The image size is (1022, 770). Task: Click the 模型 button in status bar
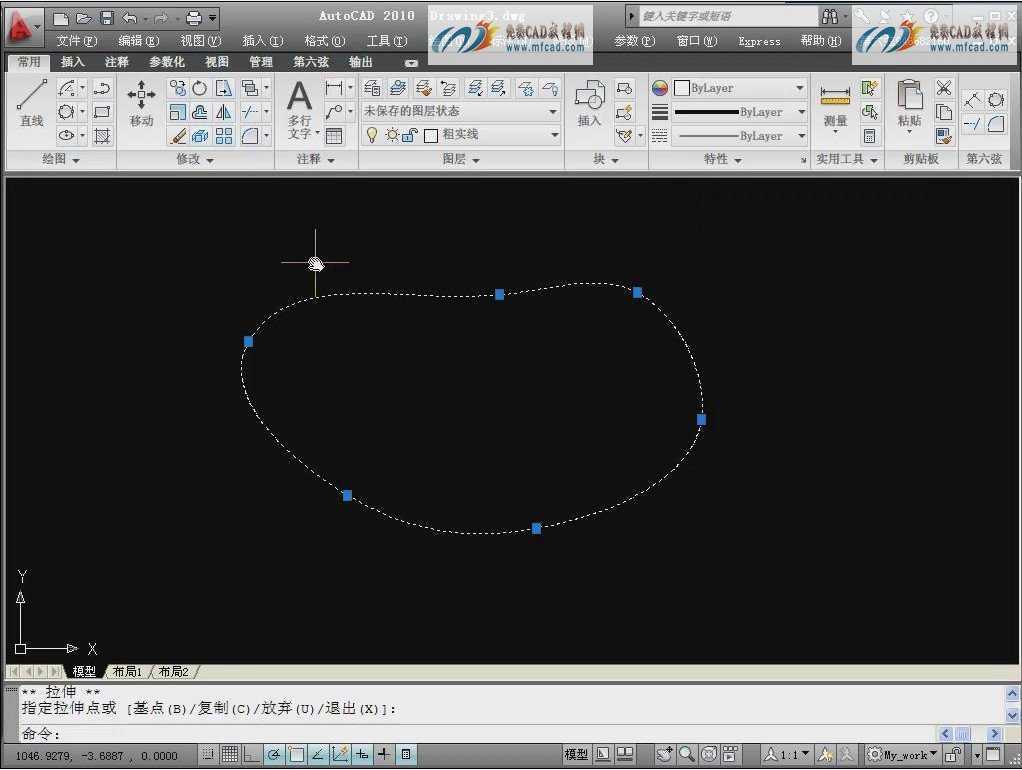(x=576, y=754)
